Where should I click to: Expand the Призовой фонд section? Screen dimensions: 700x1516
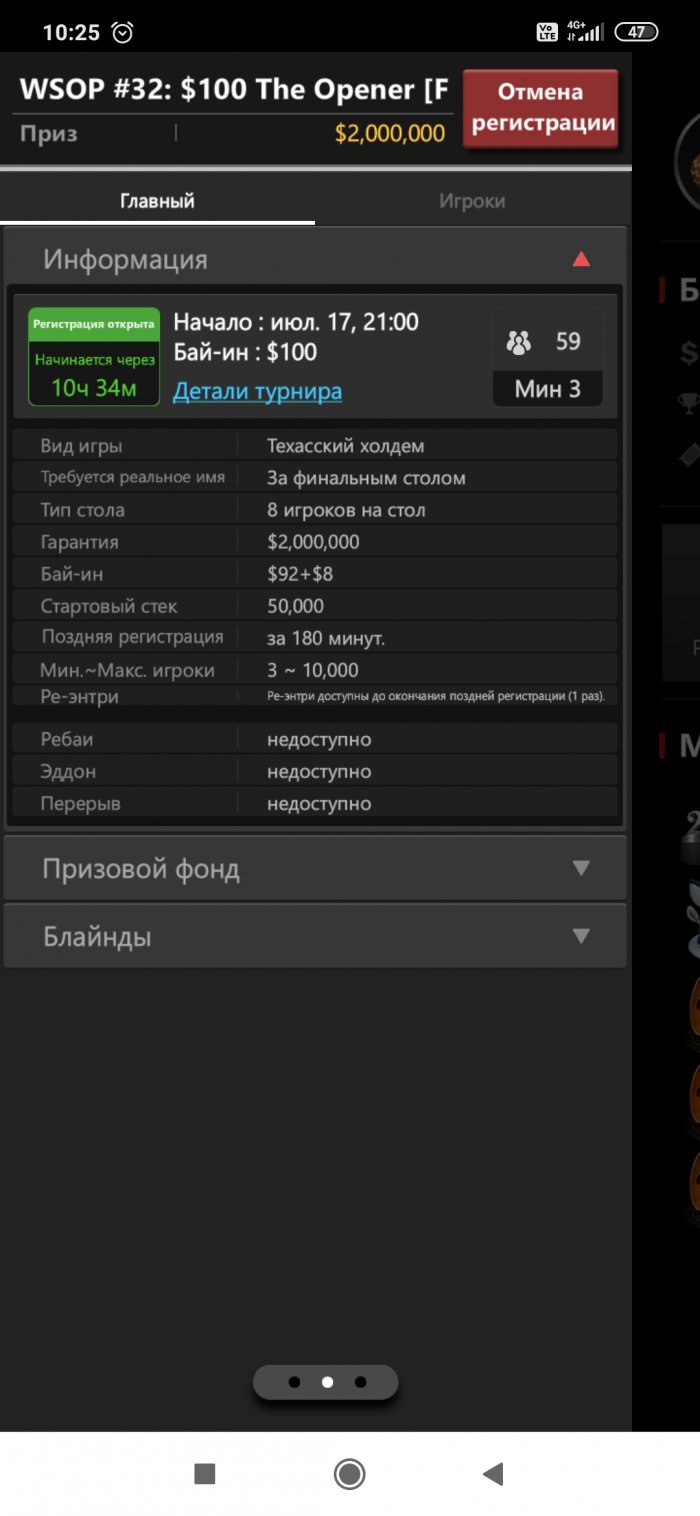315,868
